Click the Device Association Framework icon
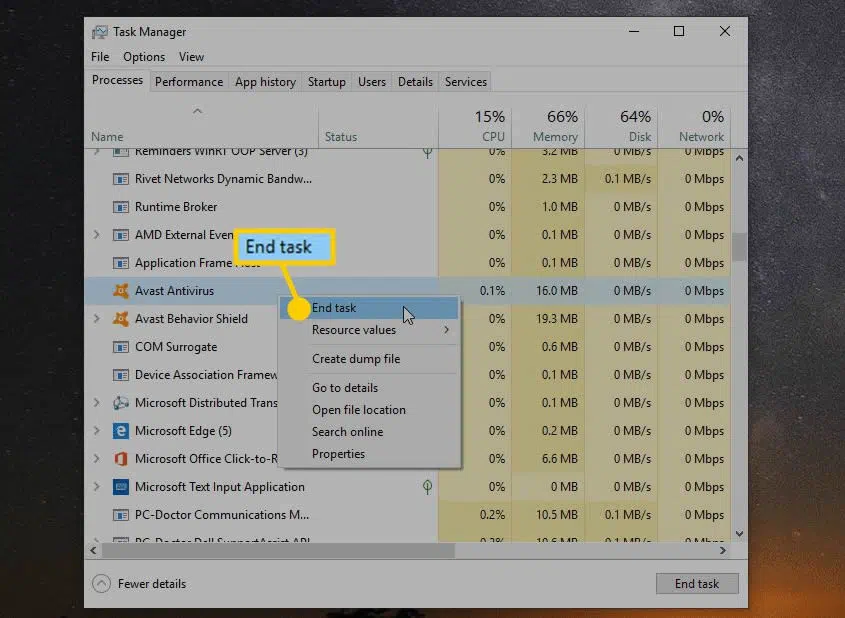Viewport: 845px width, 618px height. pyautogui.click(x=121, y=375)
